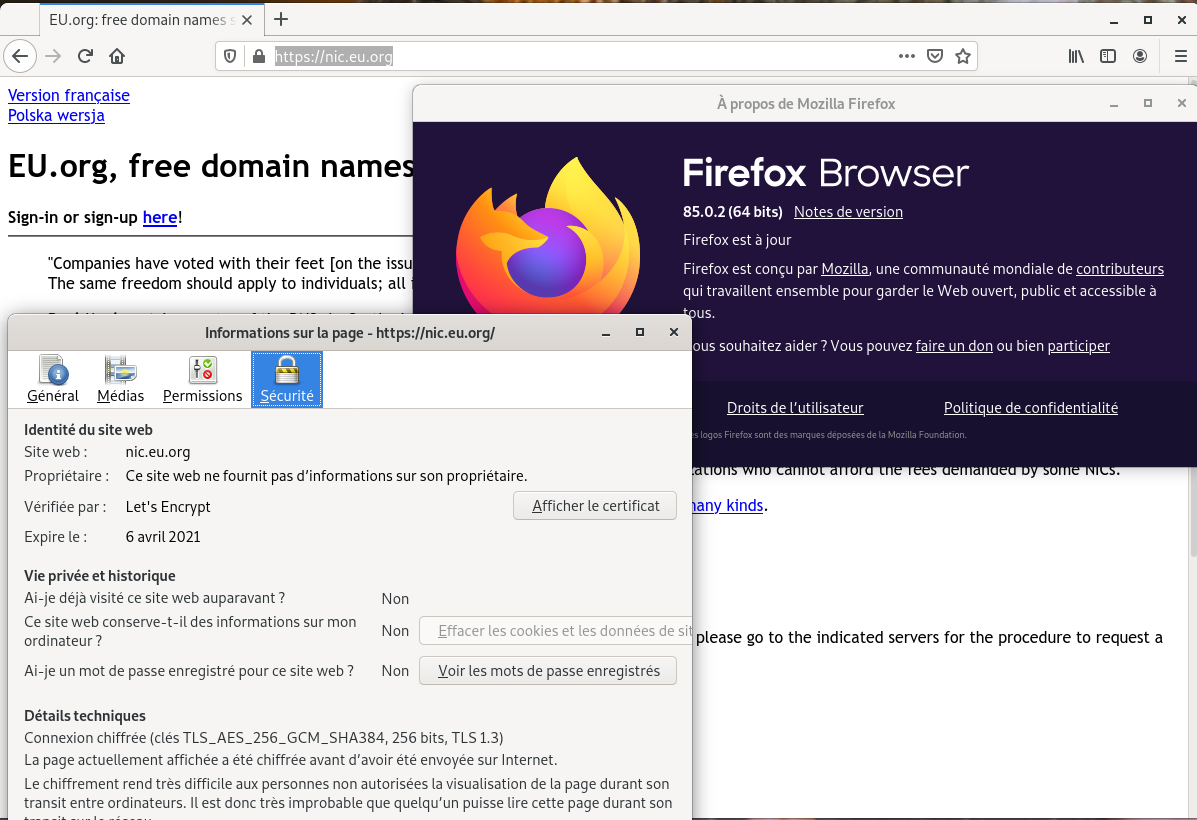Click the 'Détails techniques' heading
This screenshot has width=1197, height=820.
[x=85, y=715]
